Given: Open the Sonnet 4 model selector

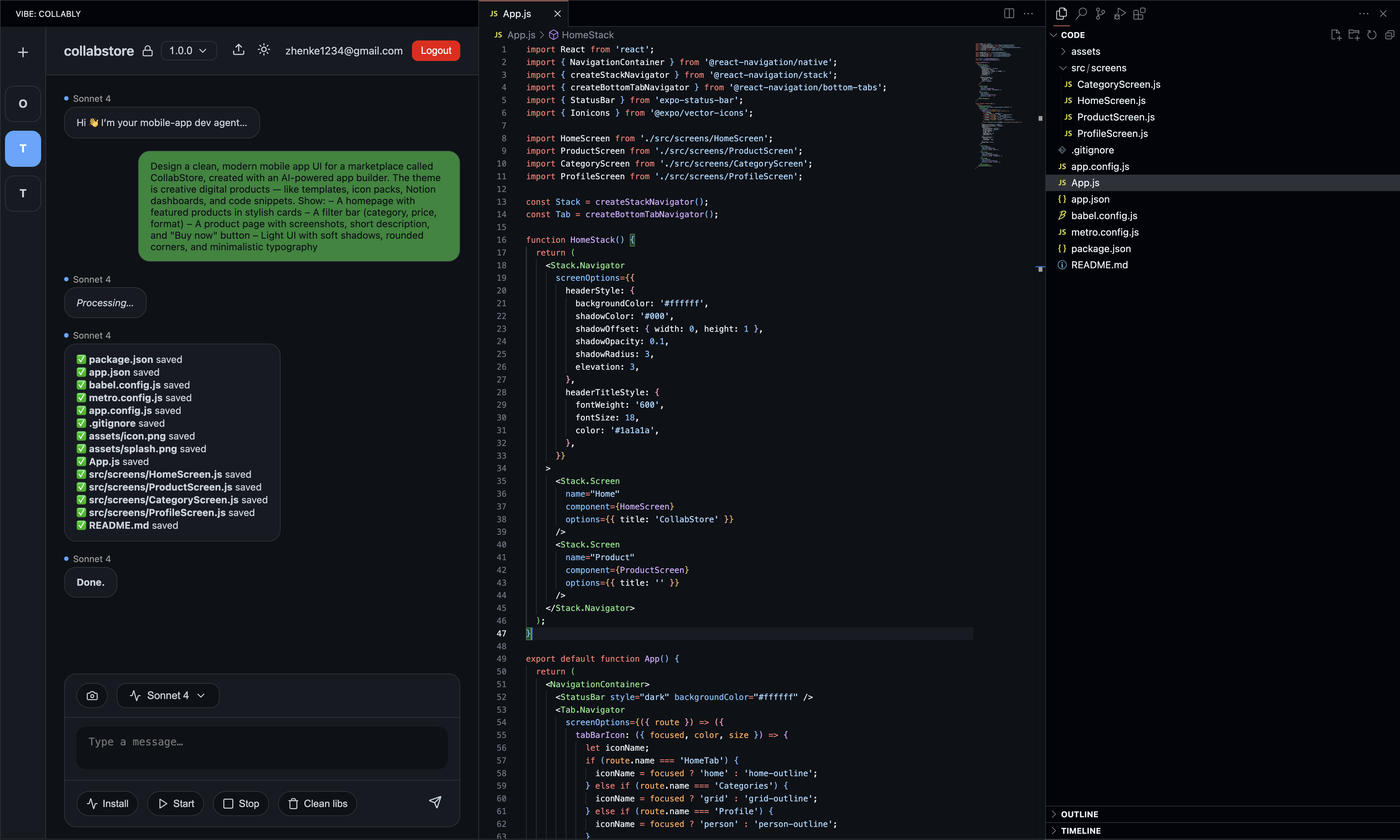Looking at the screenshot, I should [x=167, y=695].
